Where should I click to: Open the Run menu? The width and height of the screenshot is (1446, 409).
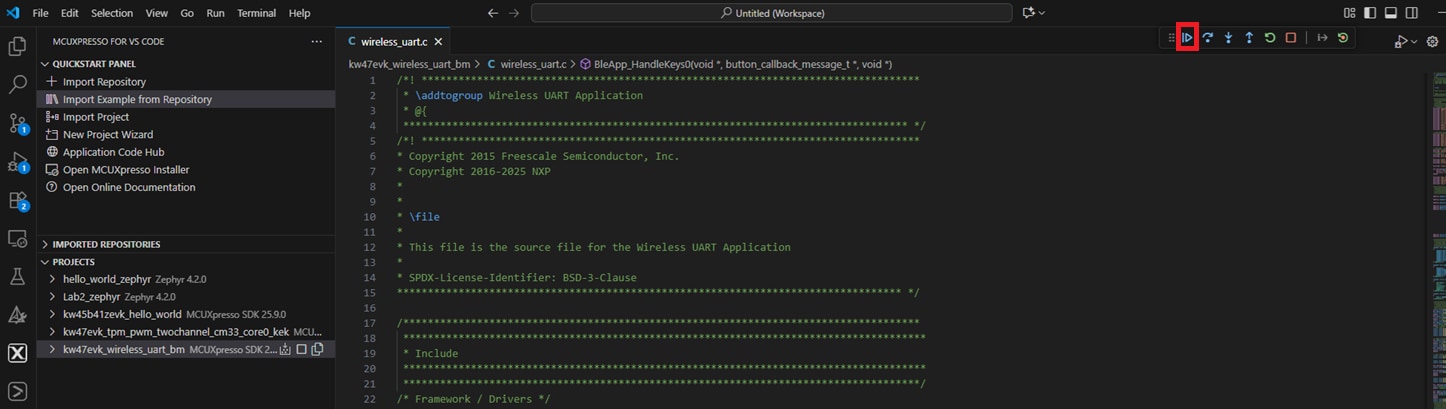click(215, 13)
